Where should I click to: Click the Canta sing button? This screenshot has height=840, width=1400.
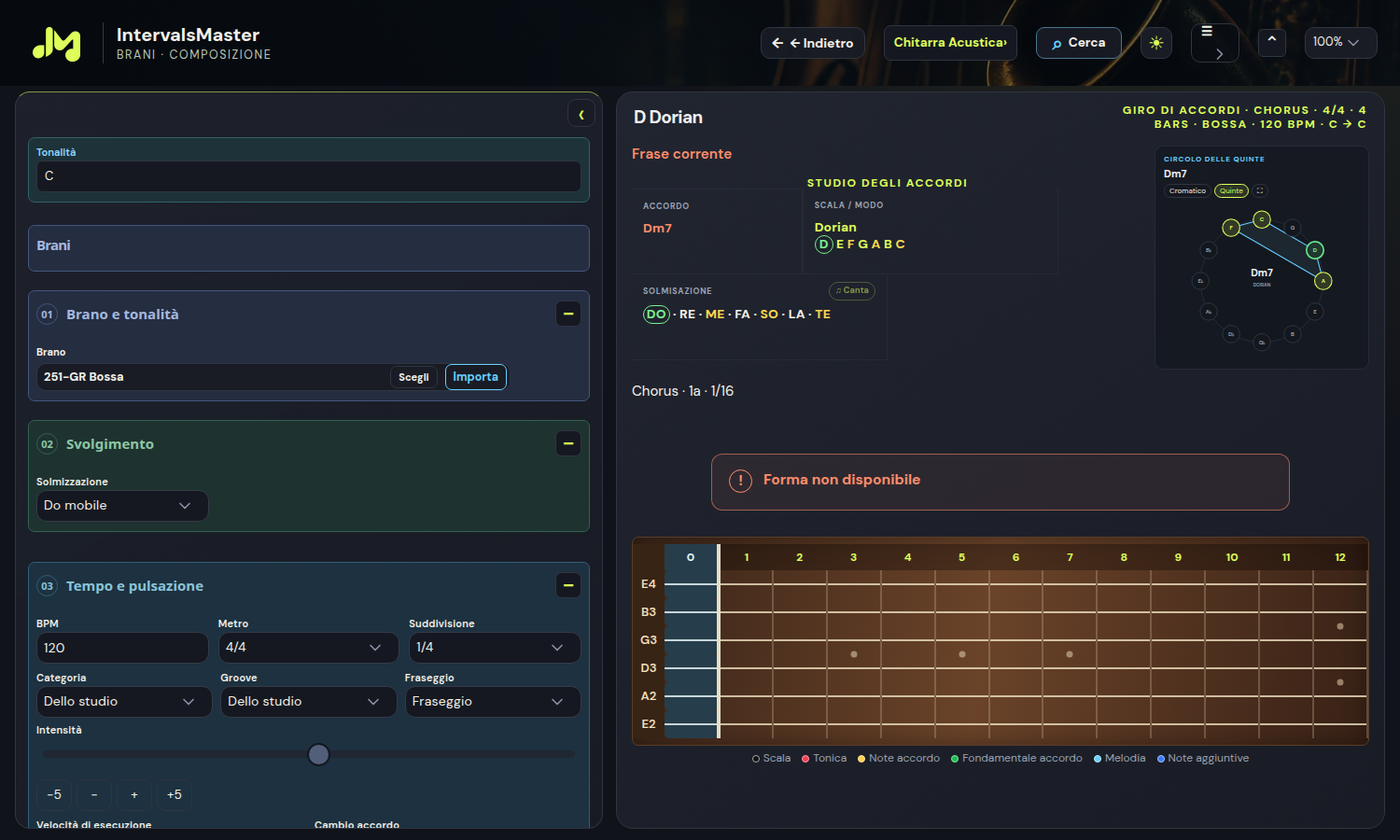pyautogui.click(x=852, y=290)
